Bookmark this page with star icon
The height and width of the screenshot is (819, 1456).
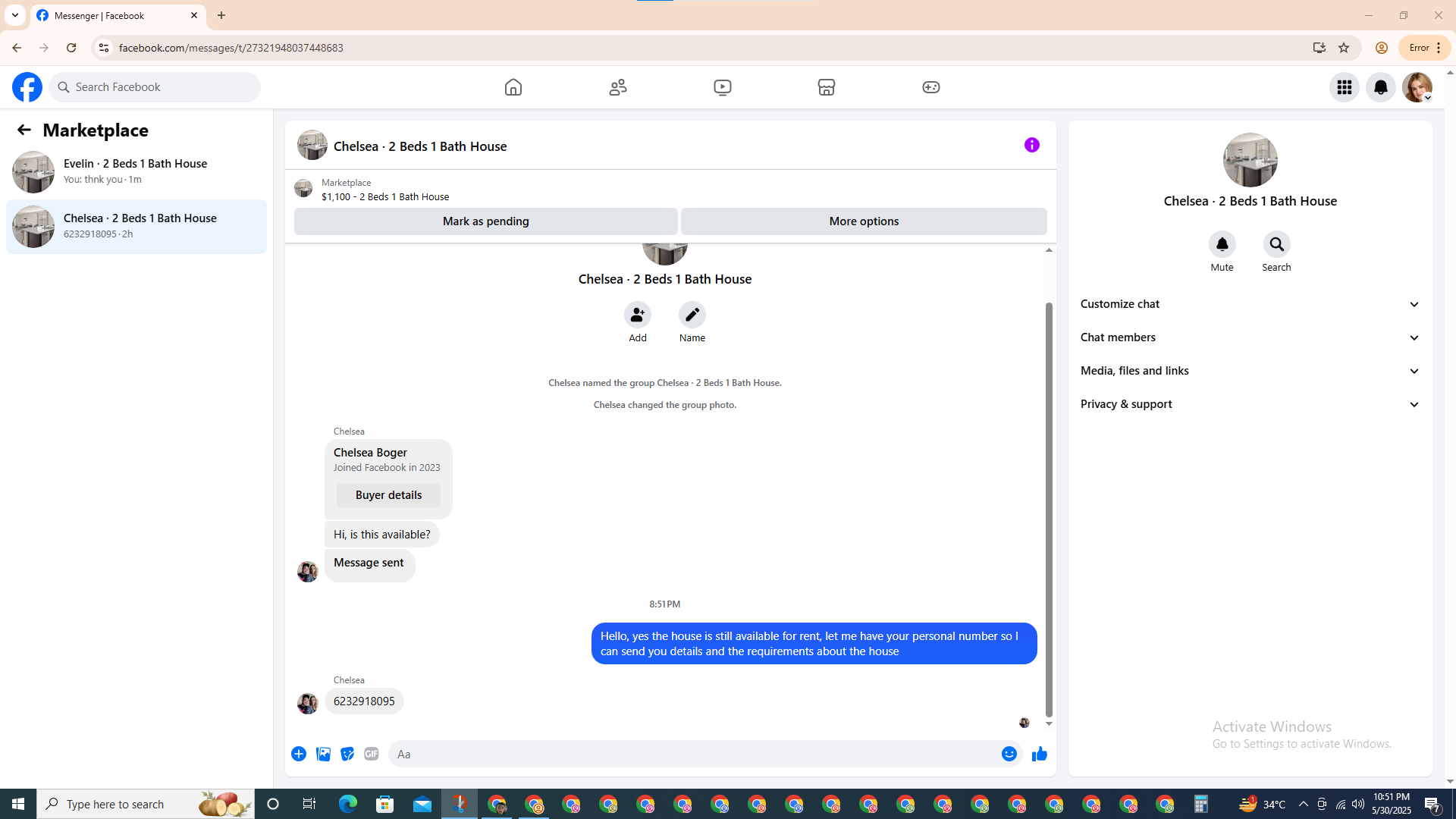tap(1344, 48)
